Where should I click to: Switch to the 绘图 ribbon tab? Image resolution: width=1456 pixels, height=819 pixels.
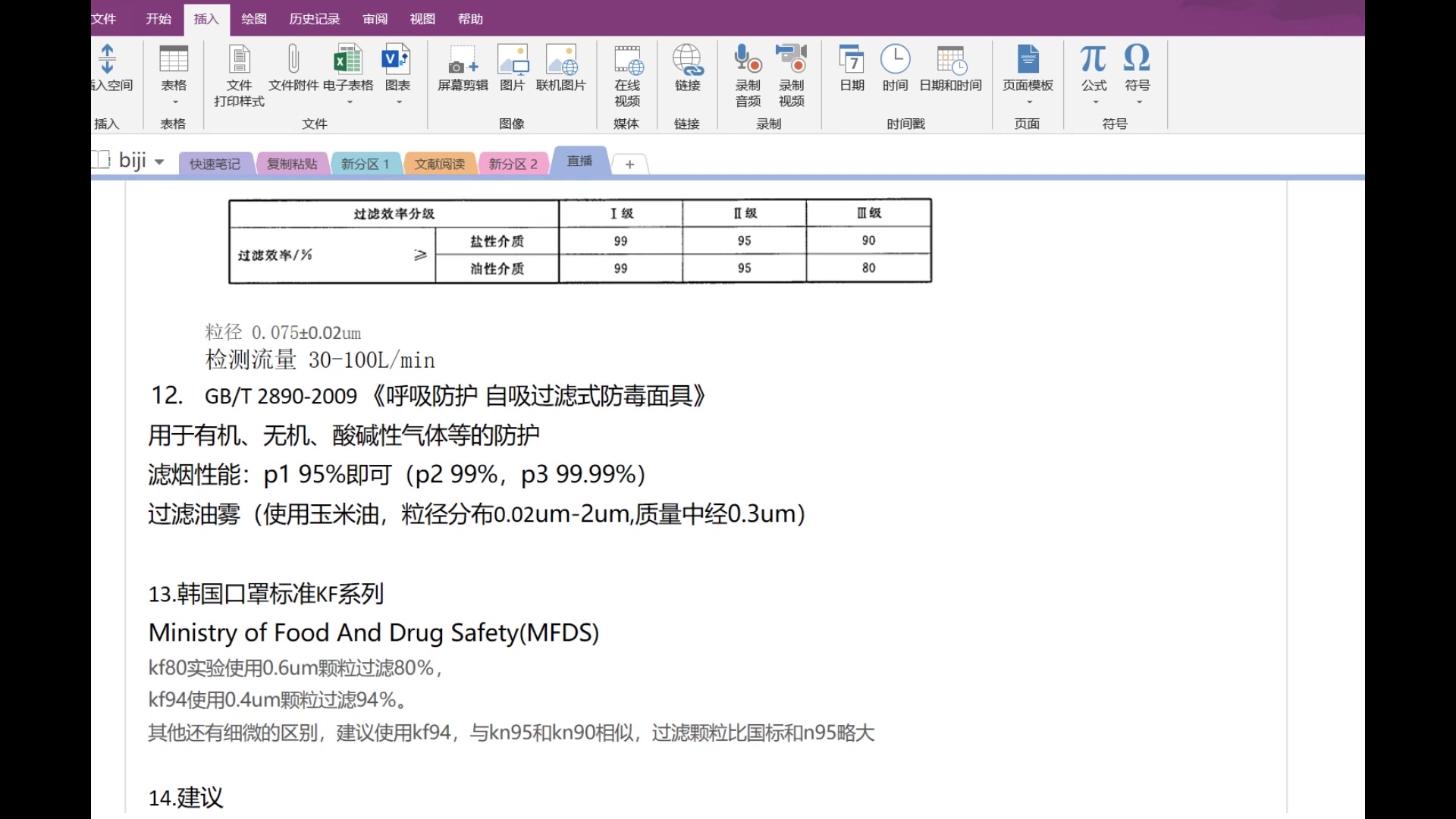pos(253,19)
